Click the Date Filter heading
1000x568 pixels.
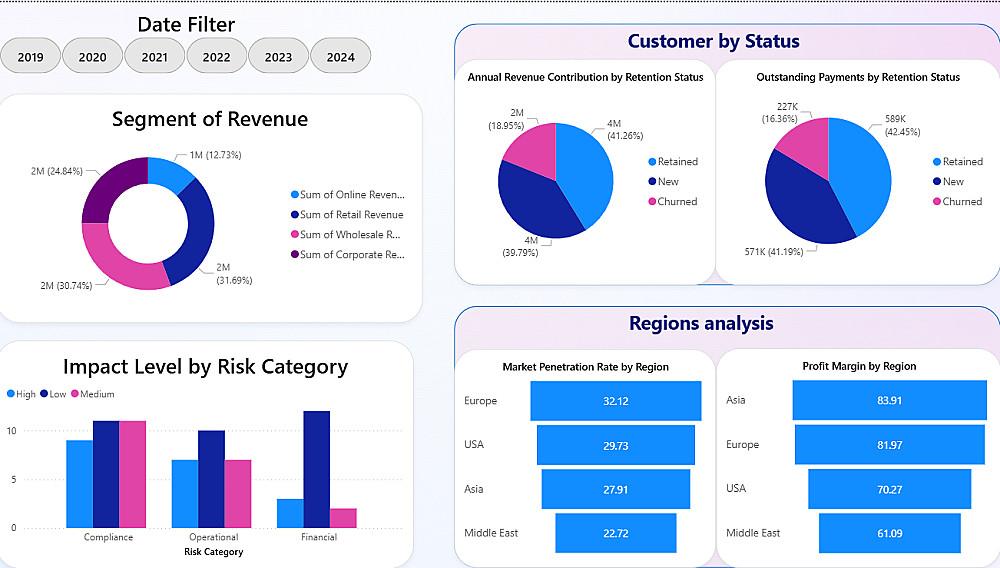[186, 24]
